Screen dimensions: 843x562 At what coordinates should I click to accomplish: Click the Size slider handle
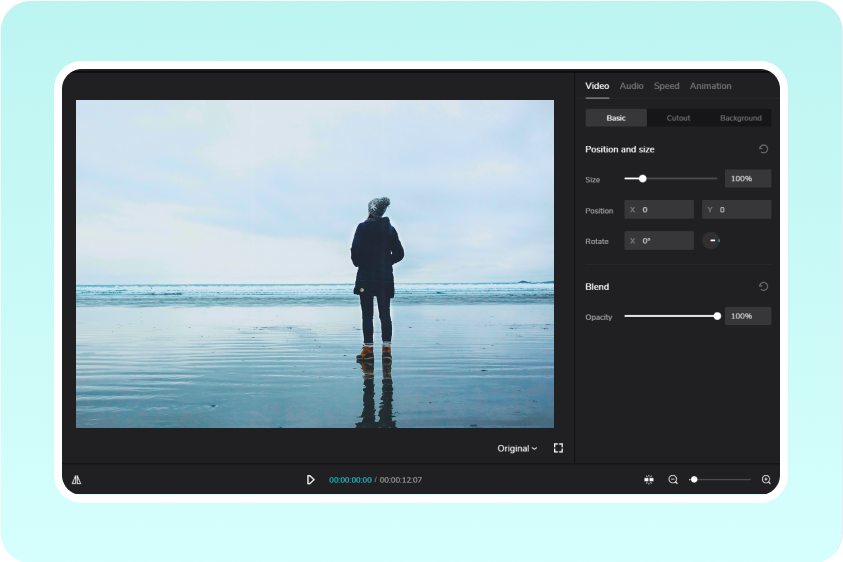tap(642, 179)
